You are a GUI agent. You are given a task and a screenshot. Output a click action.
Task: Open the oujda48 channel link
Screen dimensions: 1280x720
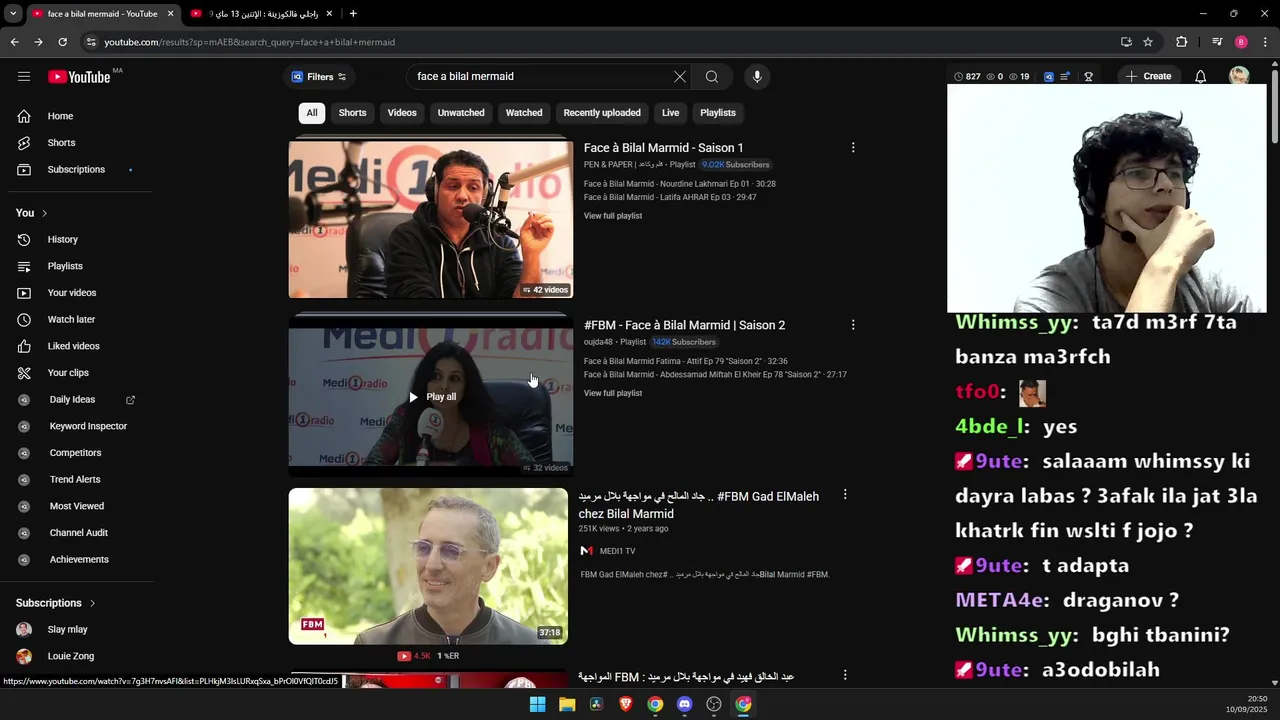[598, 342]
